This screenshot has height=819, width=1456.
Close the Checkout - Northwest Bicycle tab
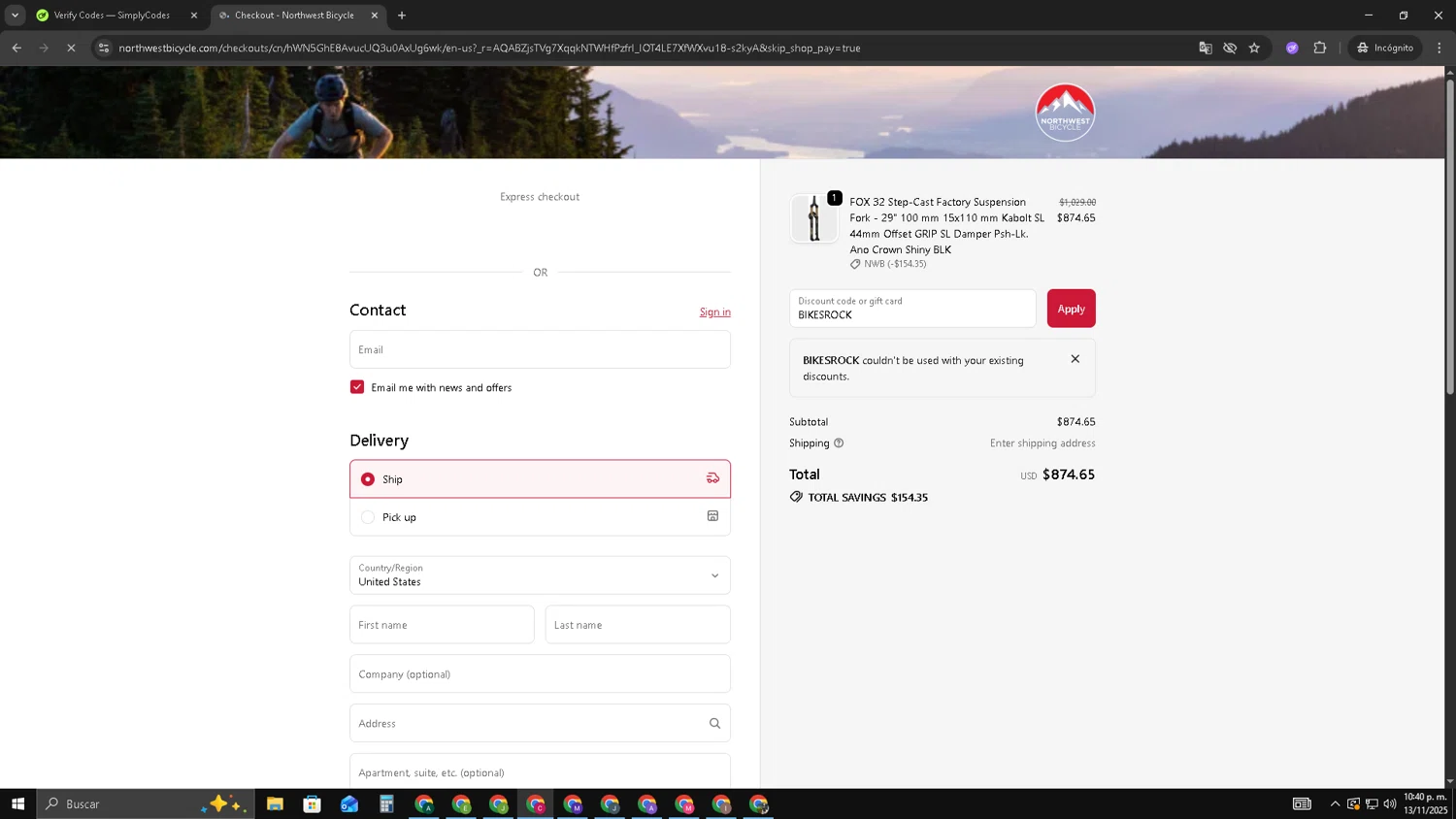[x=375, y=16]
